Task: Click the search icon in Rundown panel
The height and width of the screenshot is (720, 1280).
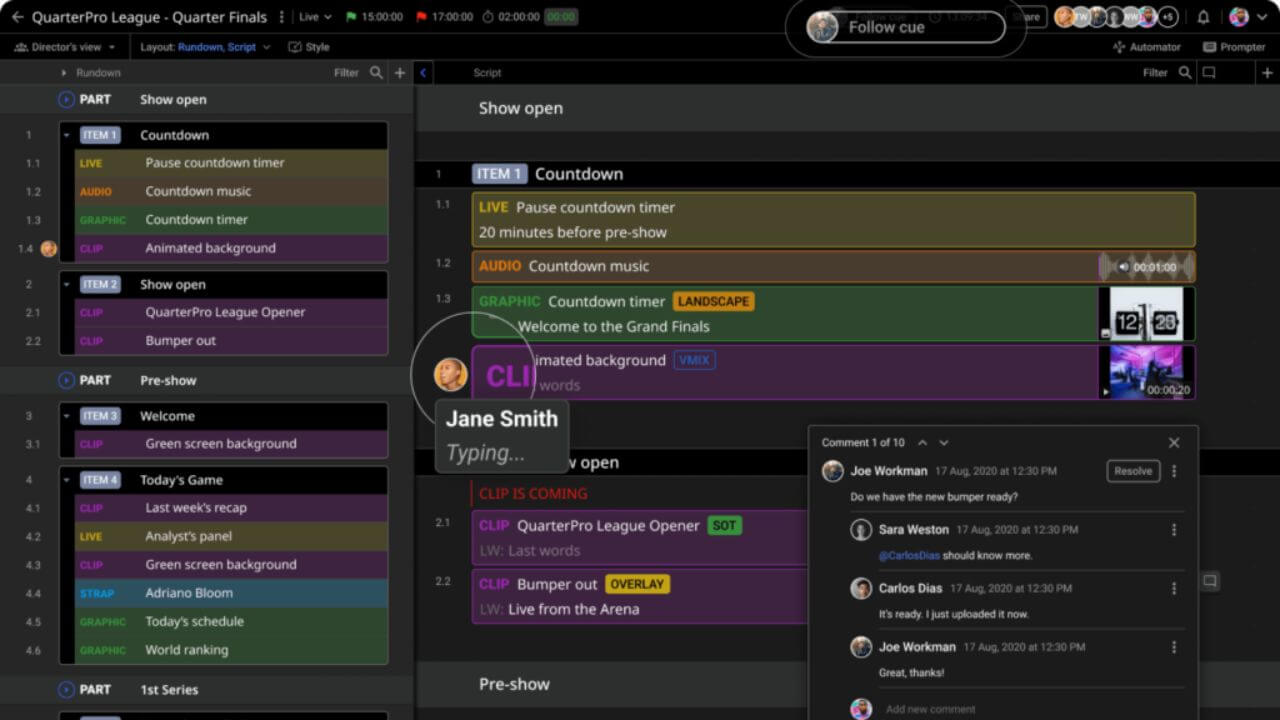Action: (x=376, y=73)
